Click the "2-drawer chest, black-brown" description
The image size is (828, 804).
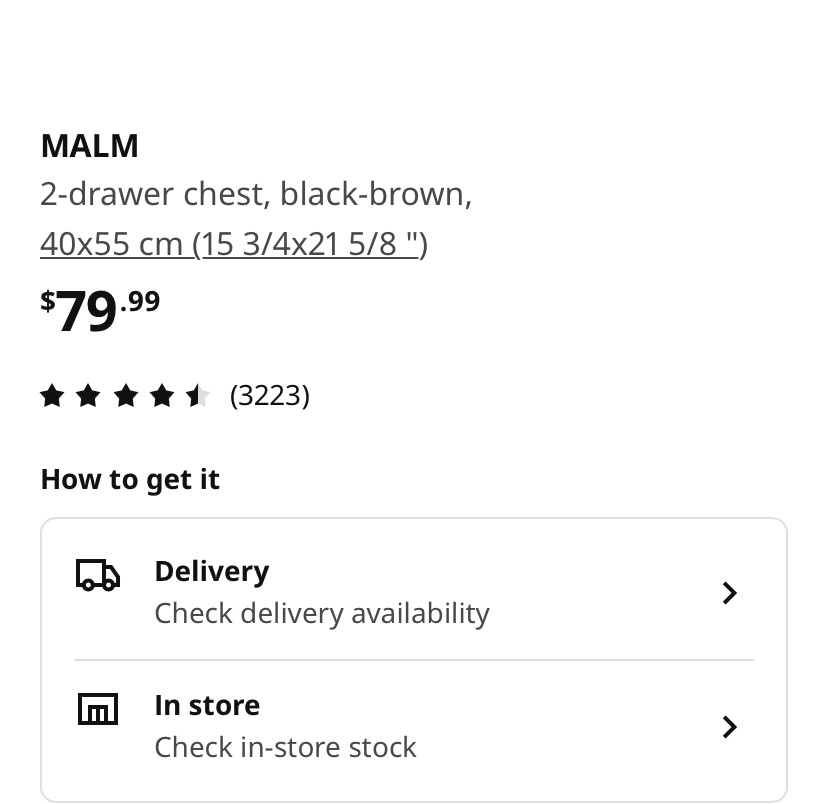point(255,194)
